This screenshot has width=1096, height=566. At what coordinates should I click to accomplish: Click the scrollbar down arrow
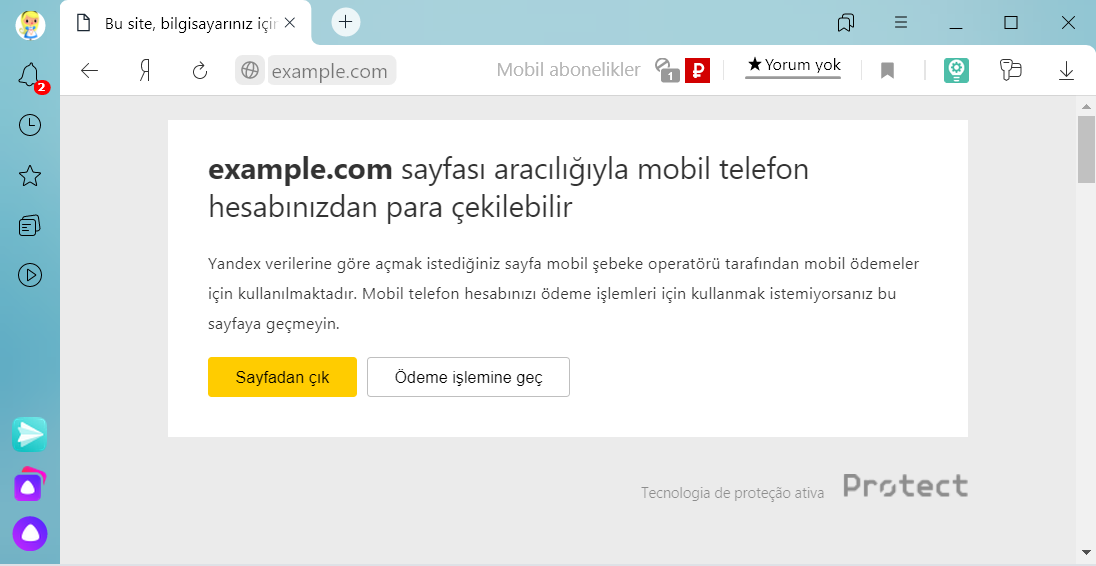[1086, 553]
